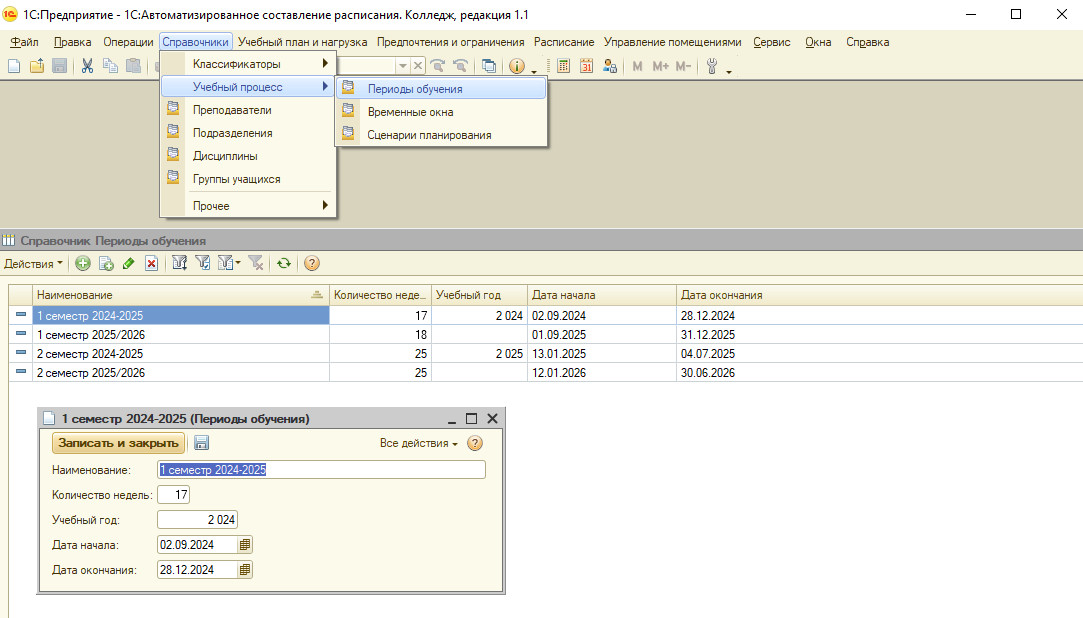The image size is (1083, 618).
Task: Open Подразделения from the menu
Action: tap(249, 133)
